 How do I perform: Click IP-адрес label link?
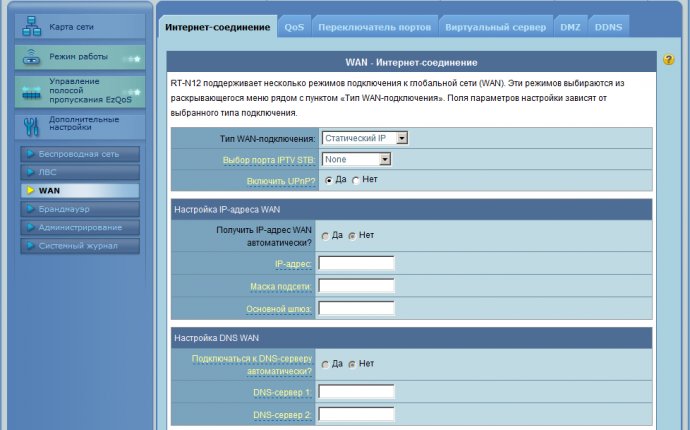click(293, 264)
